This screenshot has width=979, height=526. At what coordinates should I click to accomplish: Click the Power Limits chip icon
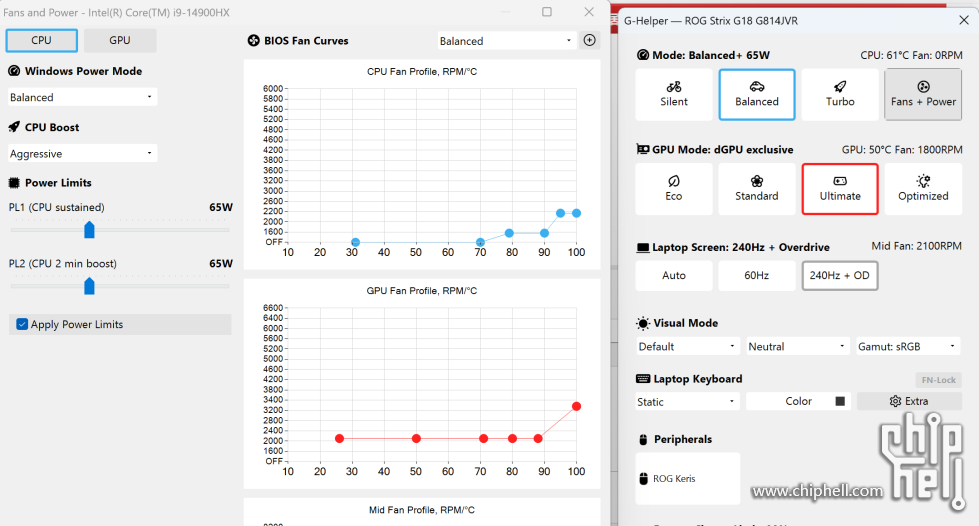(14, 182)
